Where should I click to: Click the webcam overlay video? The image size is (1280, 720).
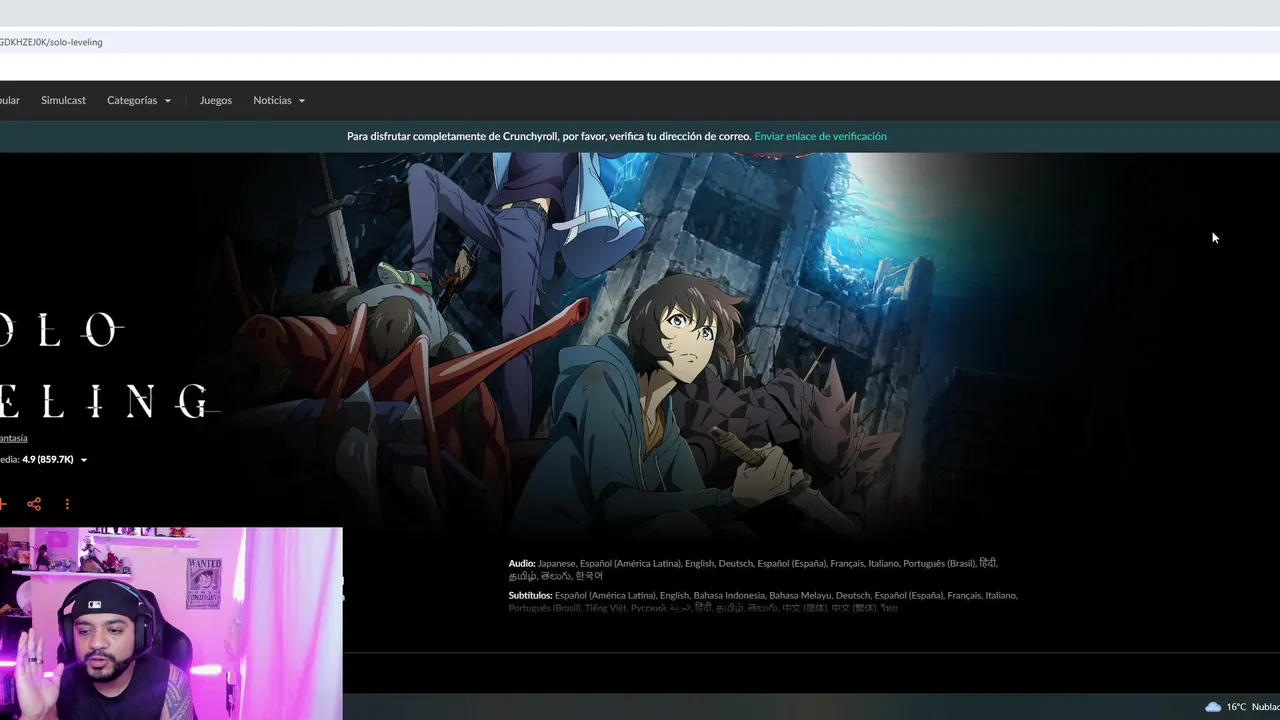tap(171, 624)
